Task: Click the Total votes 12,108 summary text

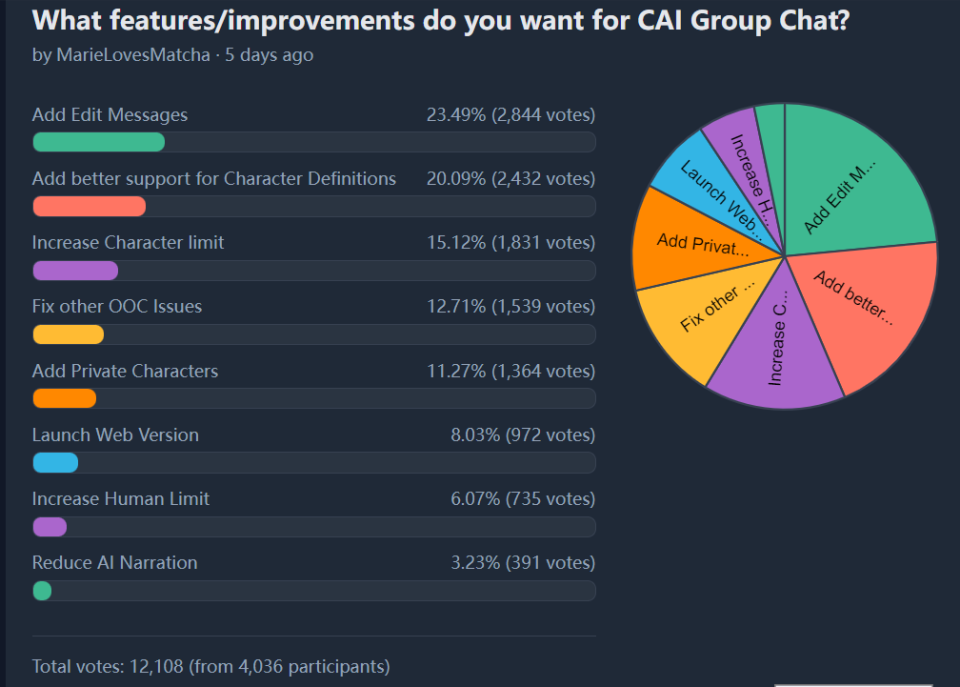Action: [211, 666]
